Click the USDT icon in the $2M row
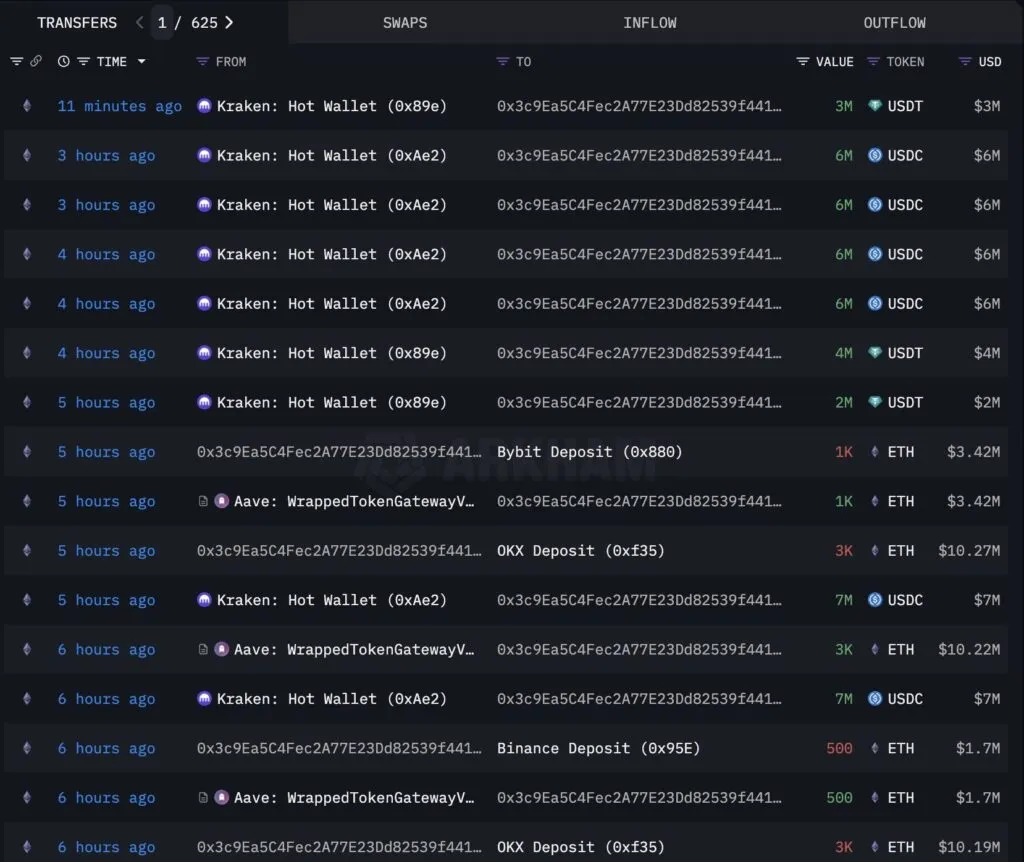The width and height of the screenshot is (1024, 862). [x=874, y=402]
